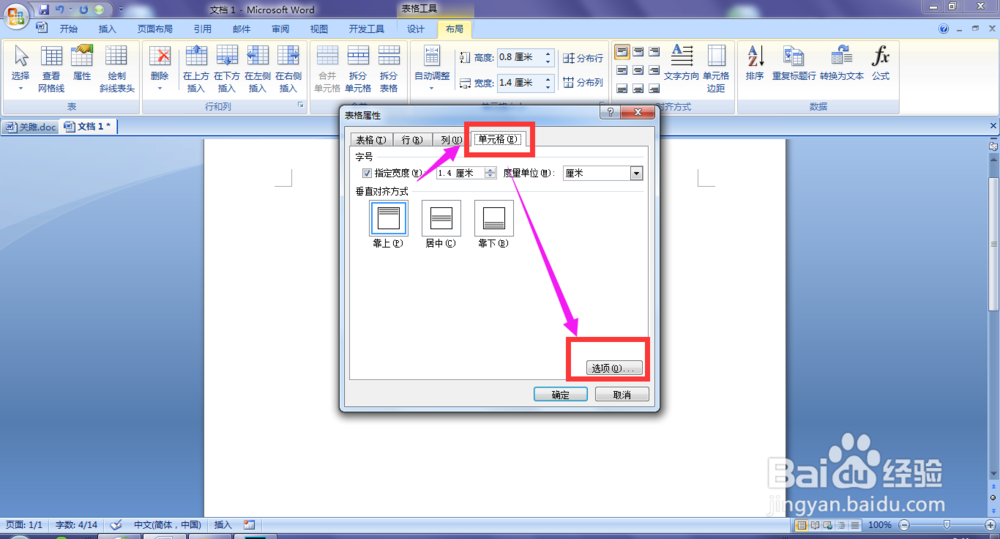This screenshot has height=539, width=1000.
Task: Undo the last action
Action: point(60,10)
